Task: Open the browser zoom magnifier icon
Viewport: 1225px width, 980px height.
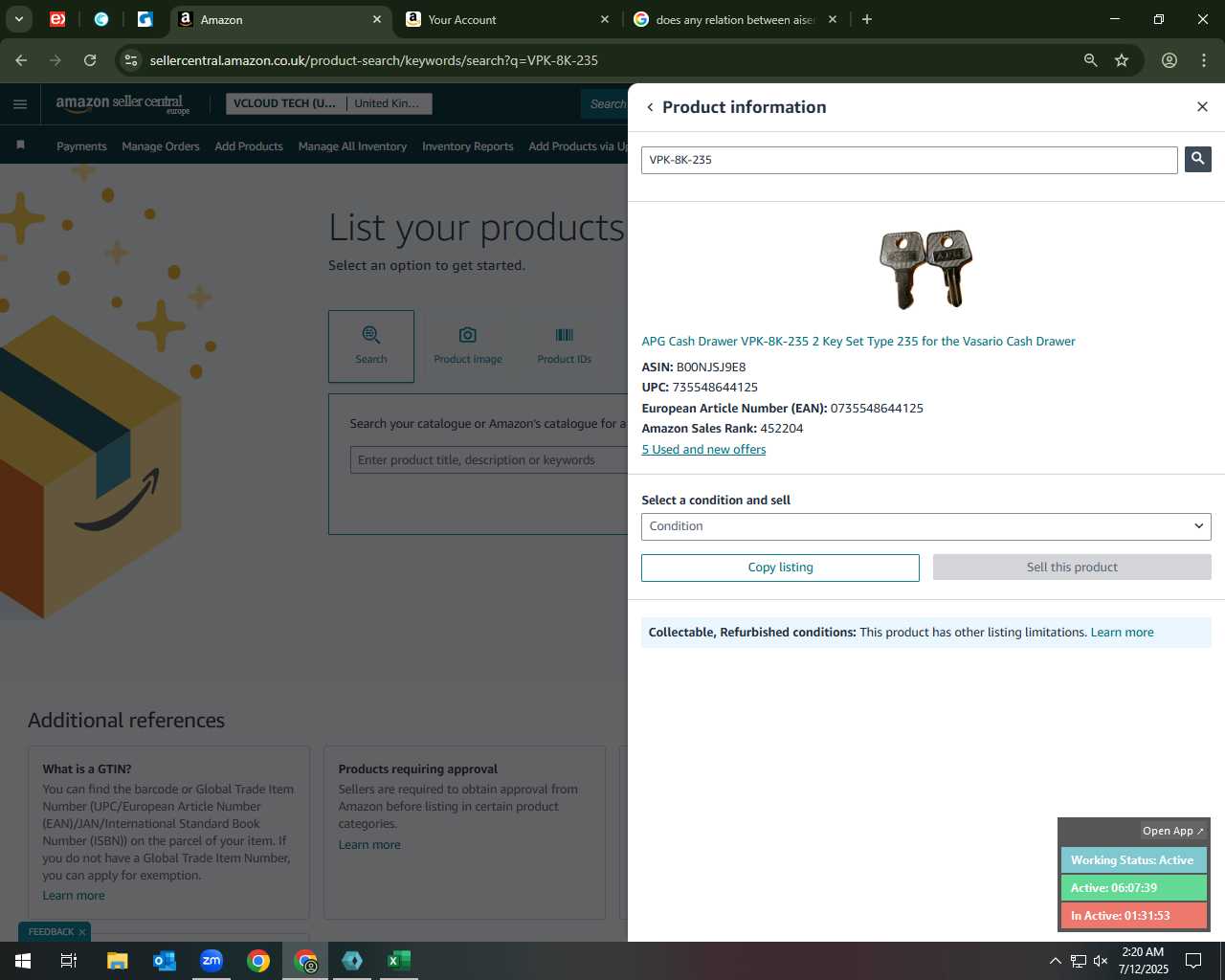Action: click(x=1090, y=60)
